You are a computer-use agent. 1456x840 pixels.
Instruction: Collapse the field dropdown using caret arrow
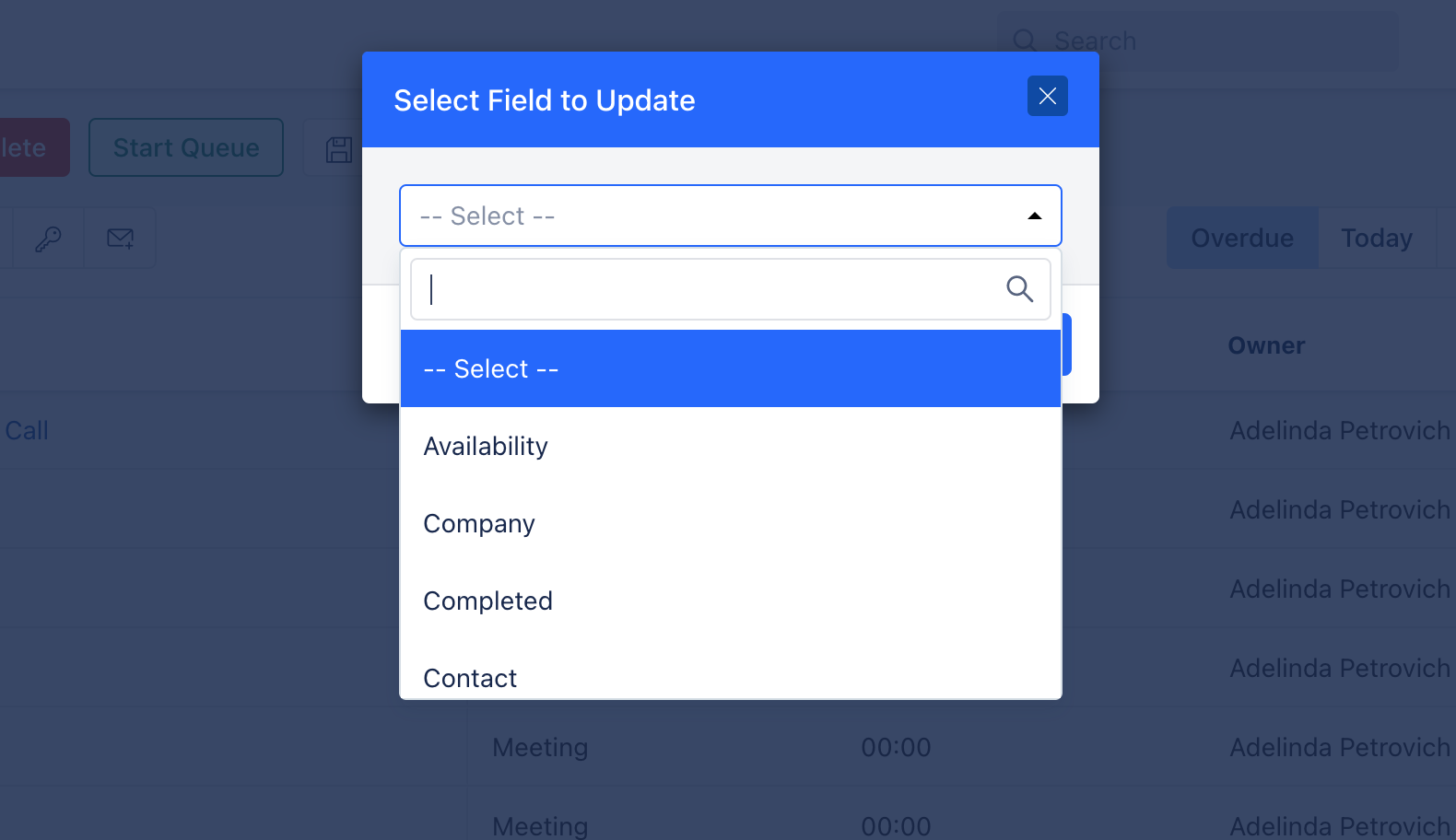point(1035,216)
